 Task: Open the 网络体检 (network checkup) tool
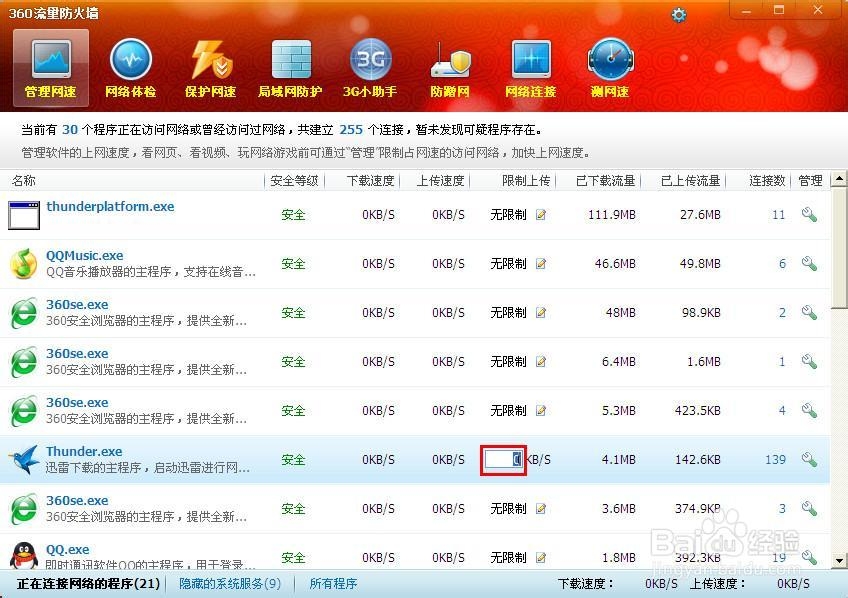(x=131, y=67)
